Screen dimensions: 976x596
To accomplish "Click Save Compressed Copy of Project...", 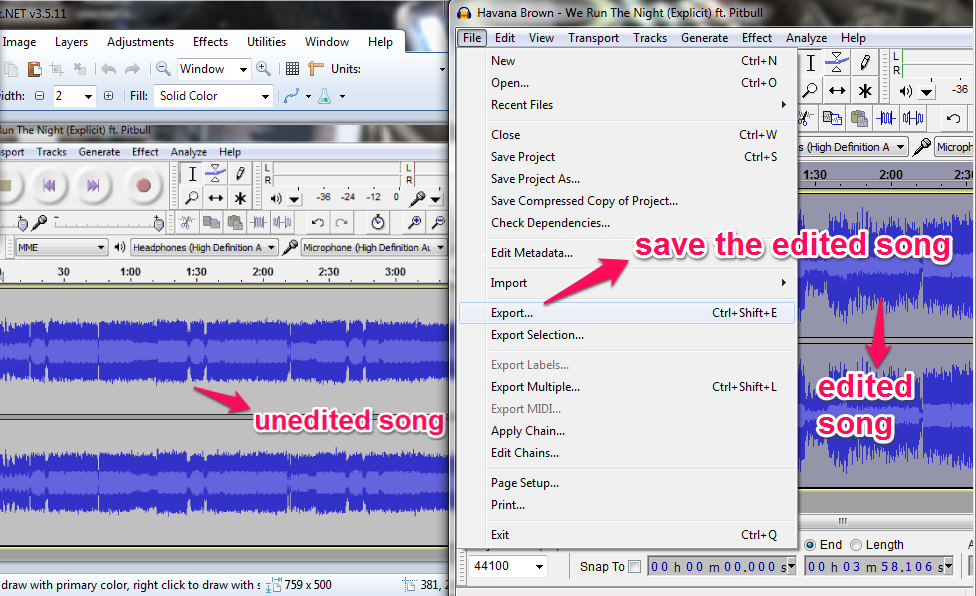I will [x=627, y=201].
